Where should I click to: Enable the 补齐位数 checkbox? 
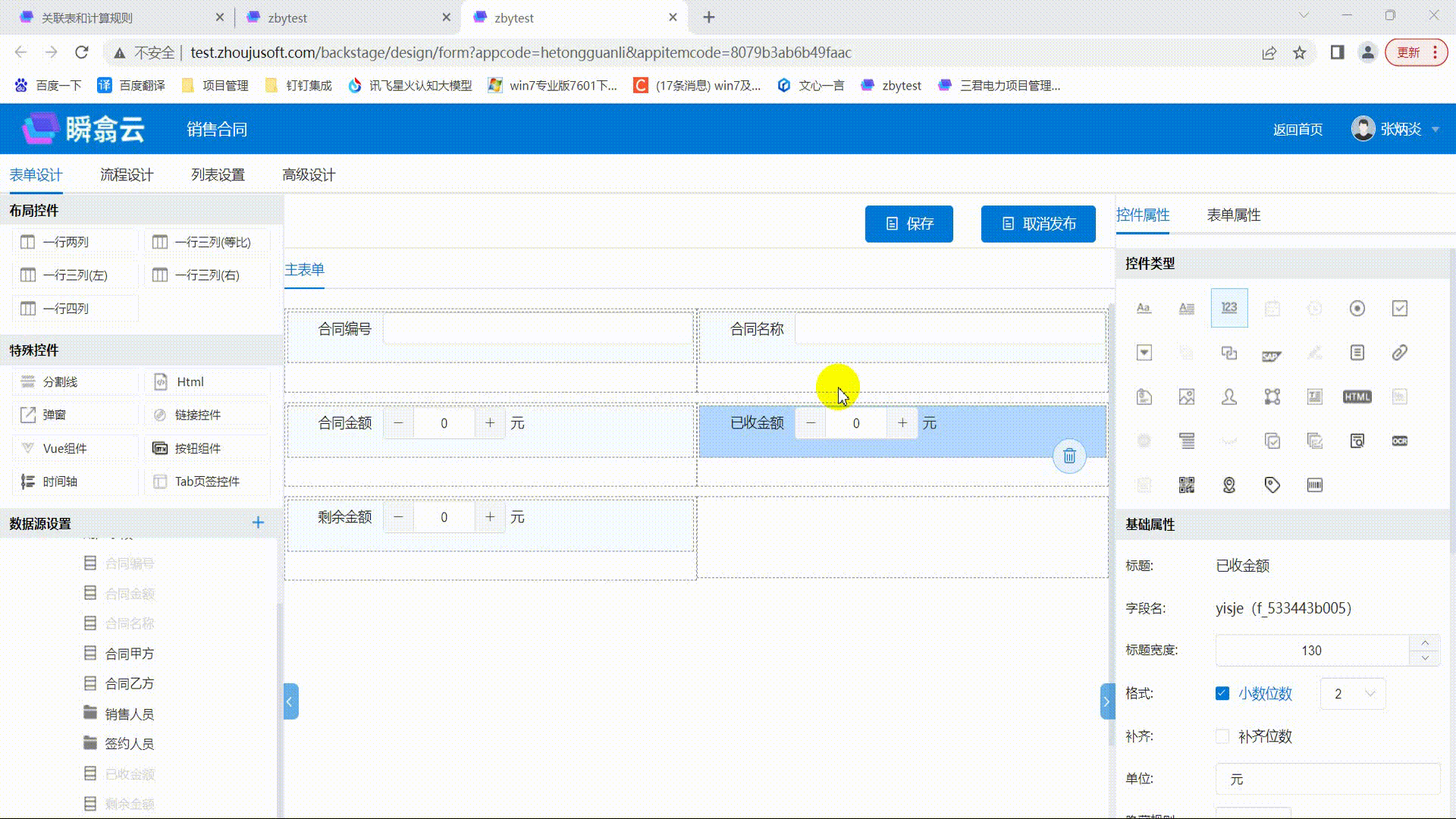coord(1222,736)
